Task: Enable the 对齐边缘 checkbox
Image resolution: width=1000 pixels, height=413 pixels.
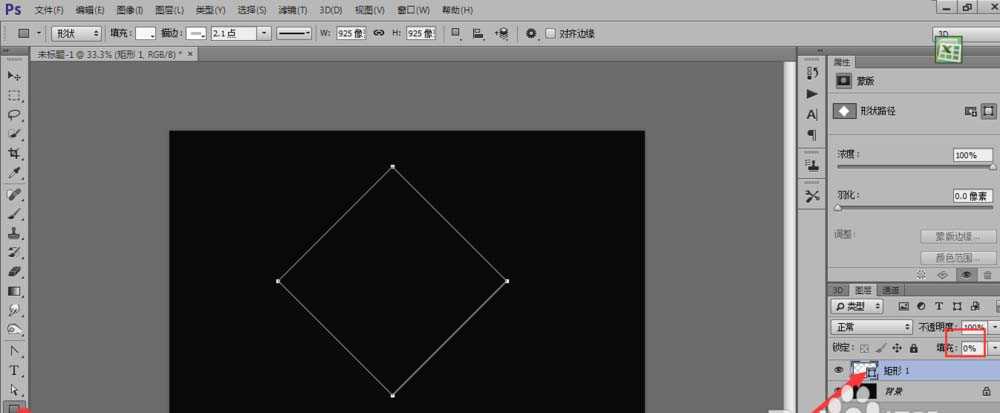Action: [551, 33]
